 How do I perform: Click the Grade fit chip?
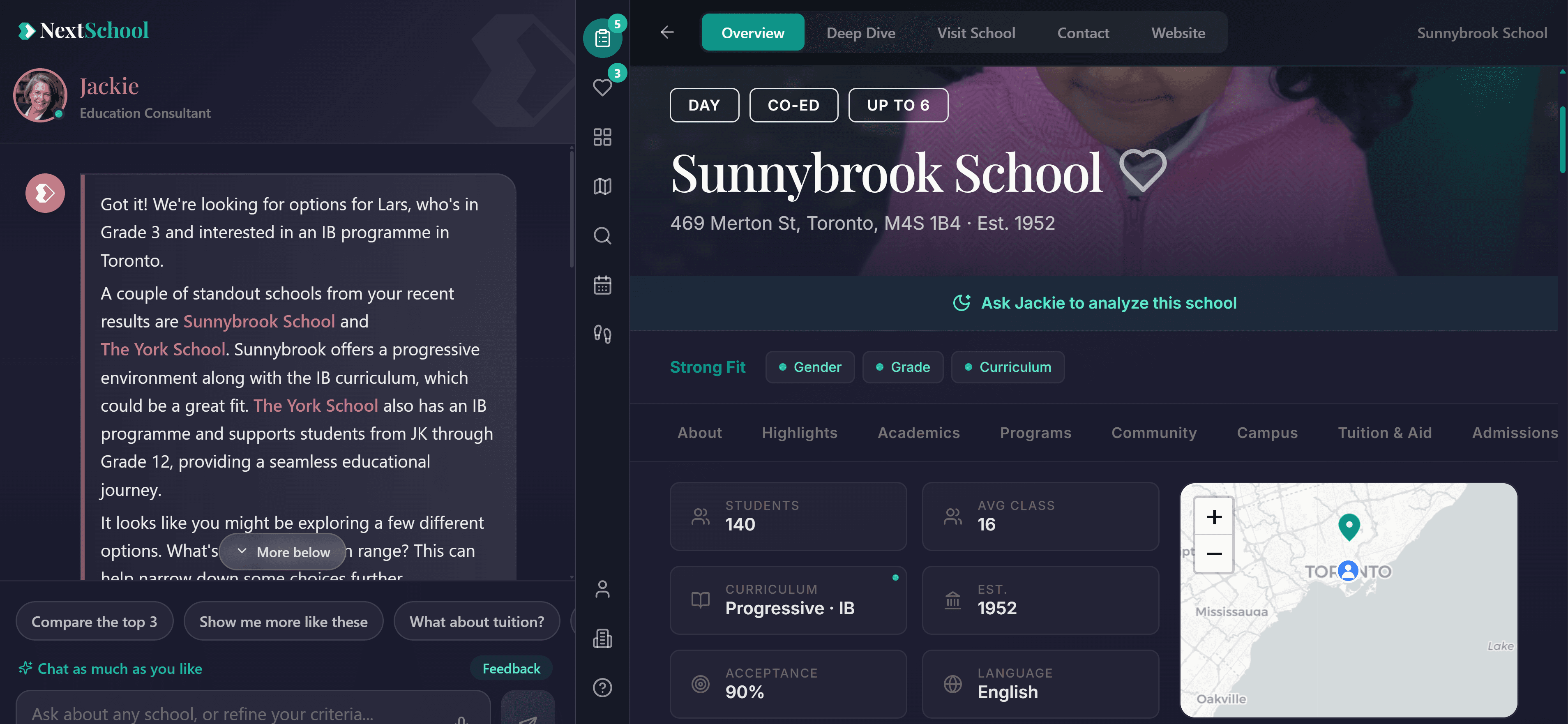click(x=903, y=367)
